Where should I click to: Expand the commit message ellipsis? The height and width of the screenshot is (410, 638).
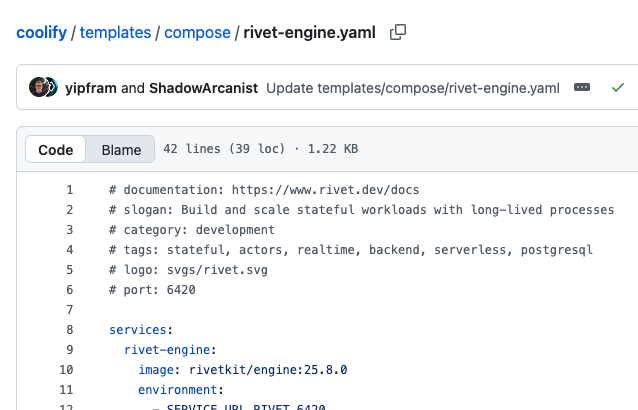pos(582,88)
